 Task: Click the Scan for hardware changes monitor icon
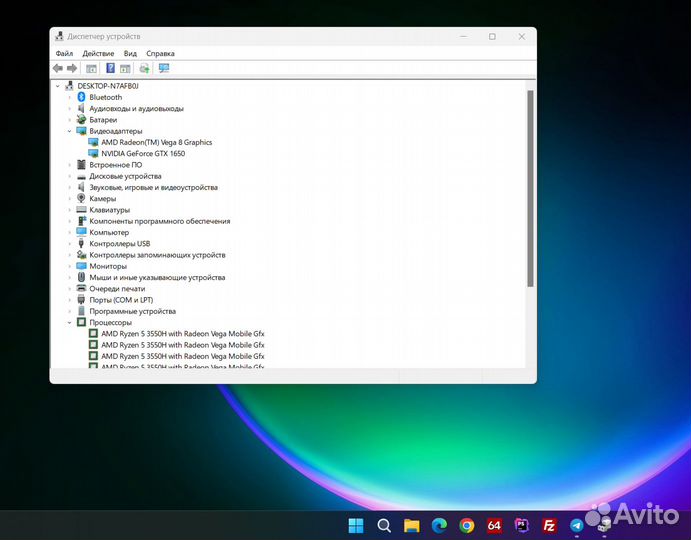(164, 68)
